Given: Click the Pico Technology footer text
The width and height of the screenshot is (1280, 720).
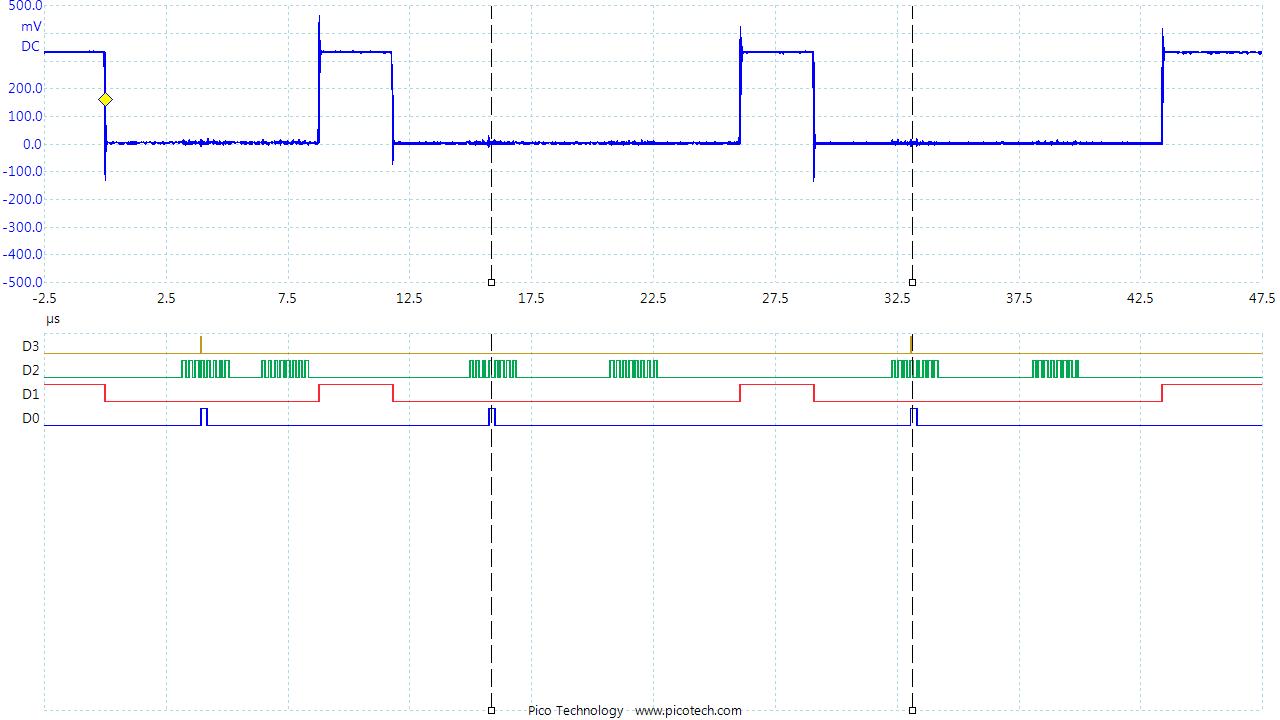Looking at the screenshot, I should [x=574, y=711].
